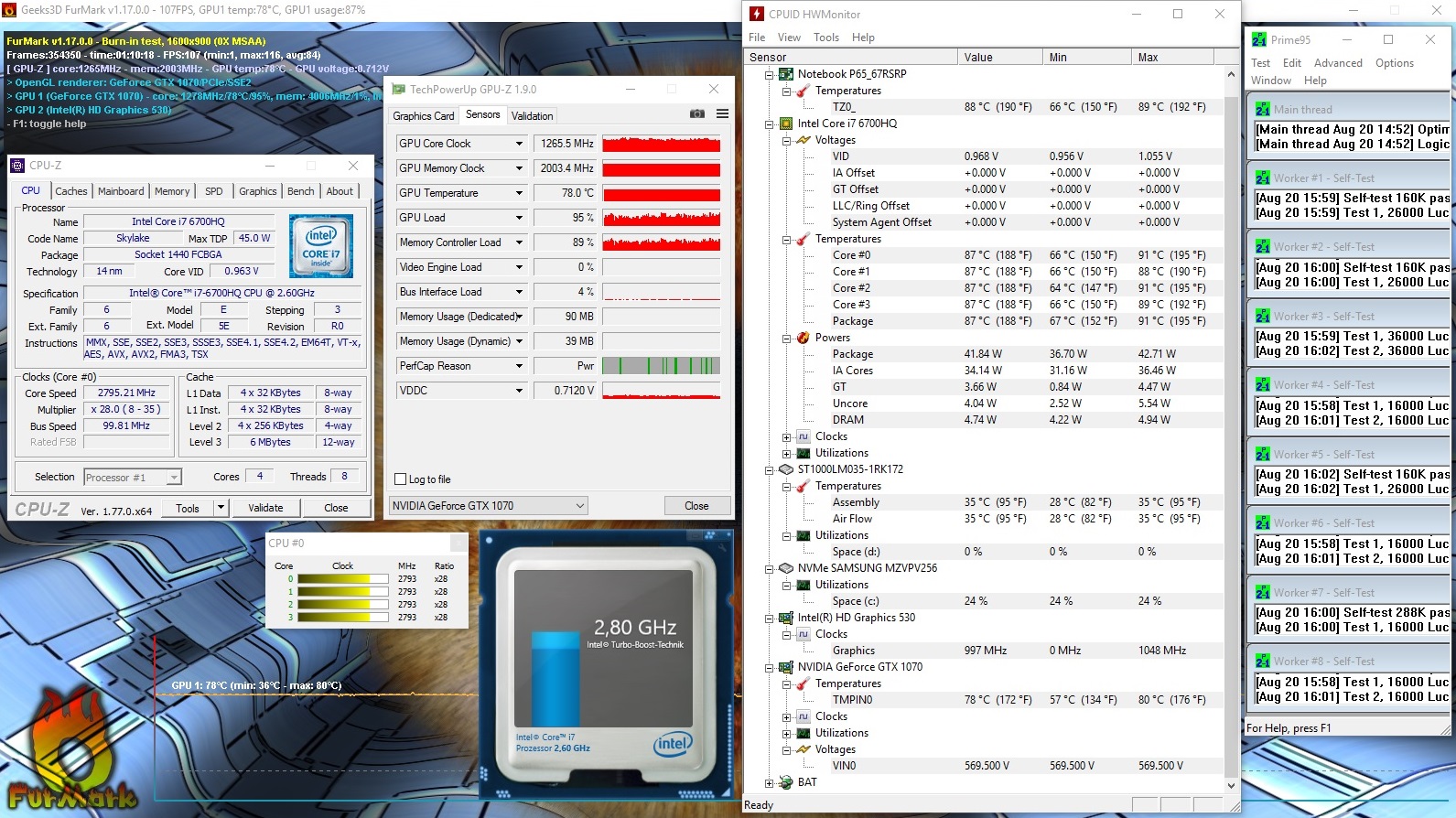Viewport: 1456px width, 818px height.
Task: Click the Worker #4 Self-Test window icon
Action: [1263, 384]
